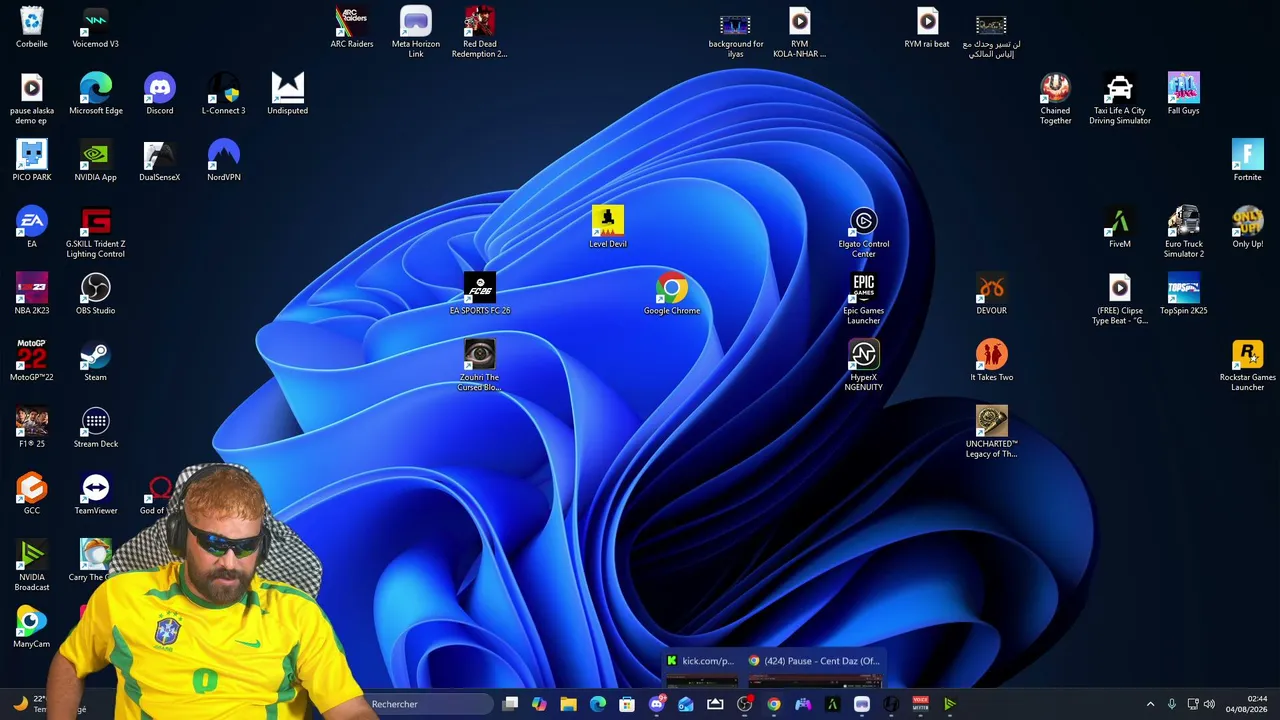Select the NVIDIA App desktop shortcut
1280x720 pixels.
tap(96, 161)
